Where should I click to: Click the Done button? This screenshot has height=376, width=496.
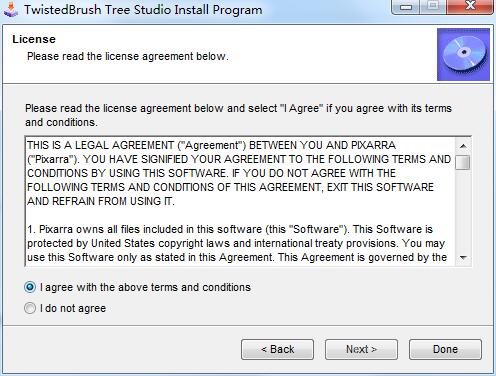coord(445,349)
